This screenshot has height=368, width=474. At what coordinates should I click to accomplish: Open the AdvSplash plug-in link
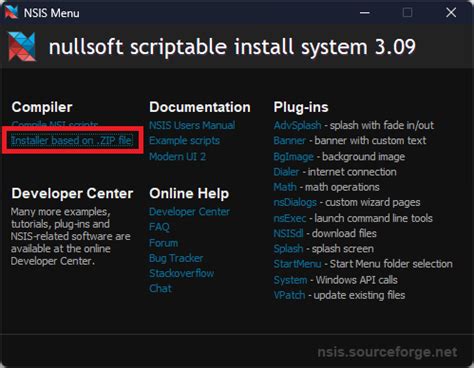297,125
